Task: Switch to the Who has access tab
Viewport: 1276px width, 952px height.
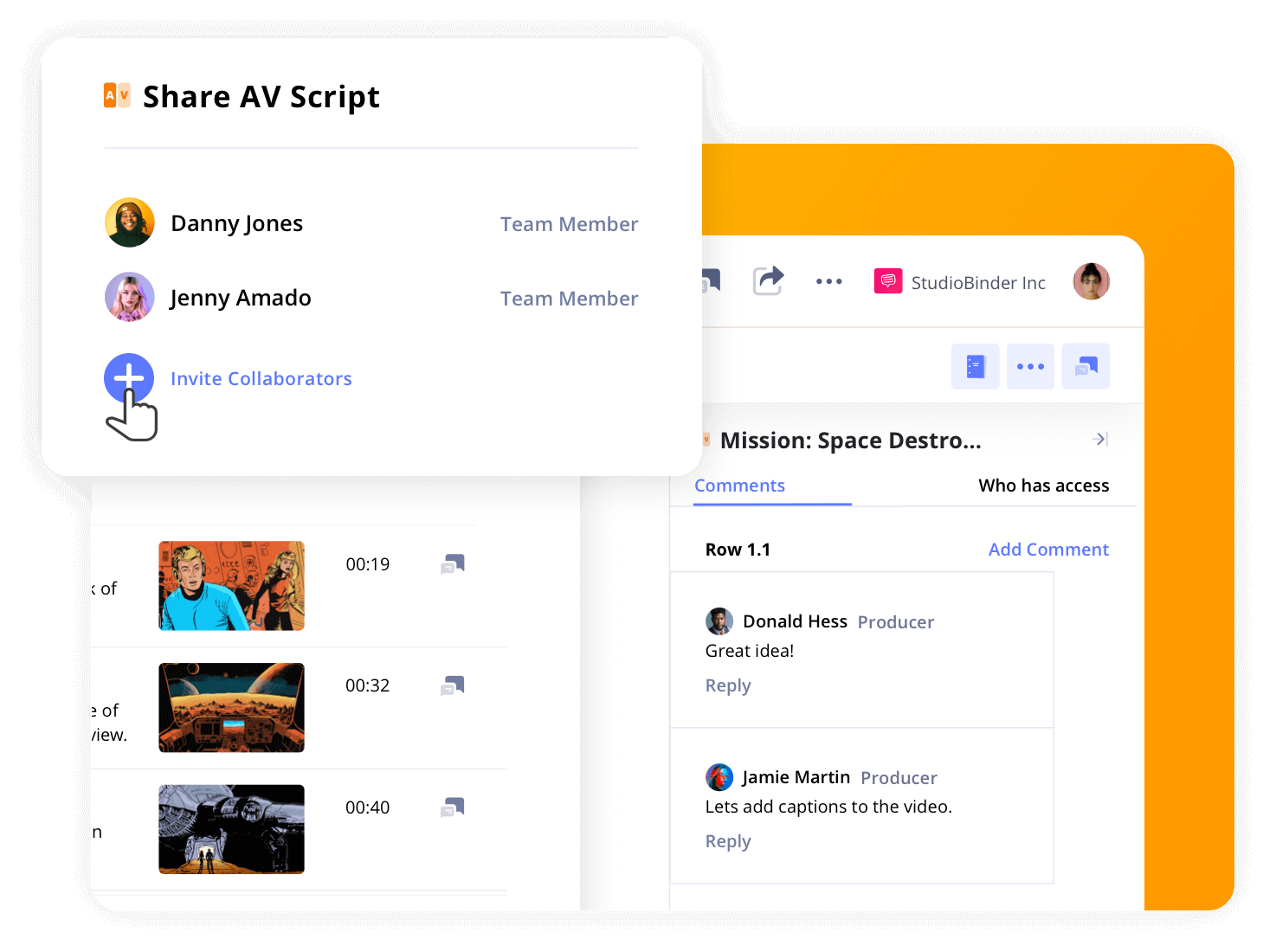Action: 1043,485
